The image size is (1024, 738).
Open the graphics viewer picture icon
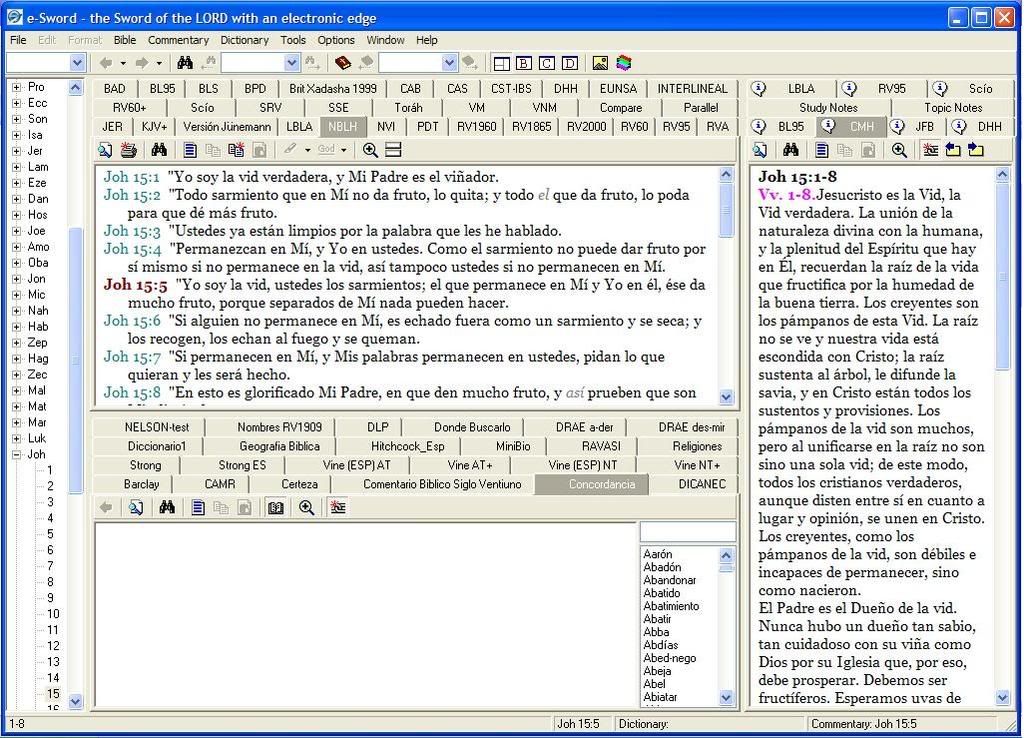600,63
